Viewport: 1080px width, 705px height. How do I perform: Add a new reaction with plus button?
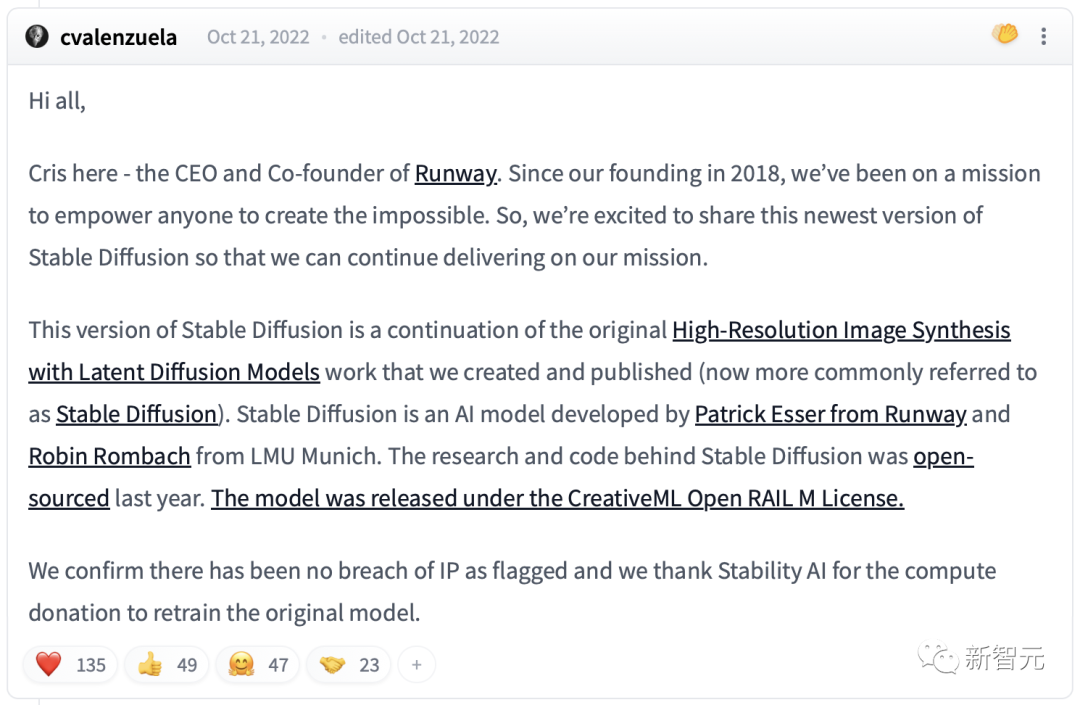[416, 664]
